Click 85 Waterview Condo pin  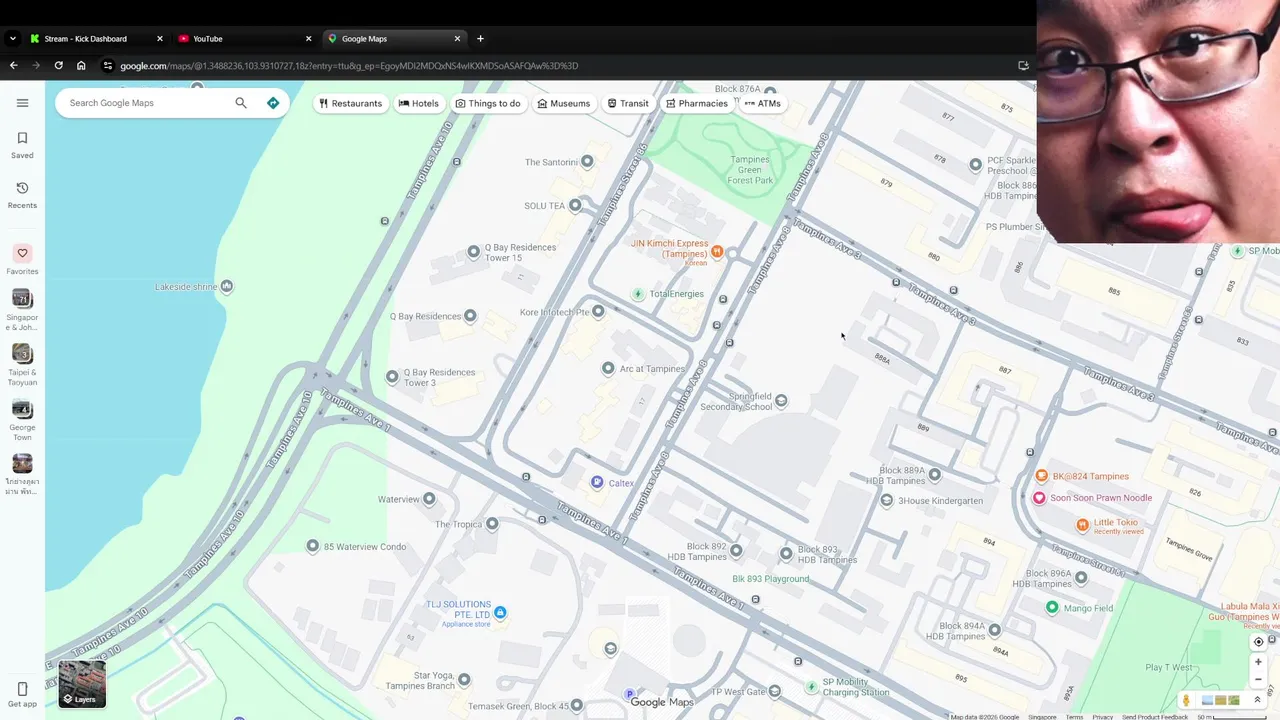click(313, 547)
